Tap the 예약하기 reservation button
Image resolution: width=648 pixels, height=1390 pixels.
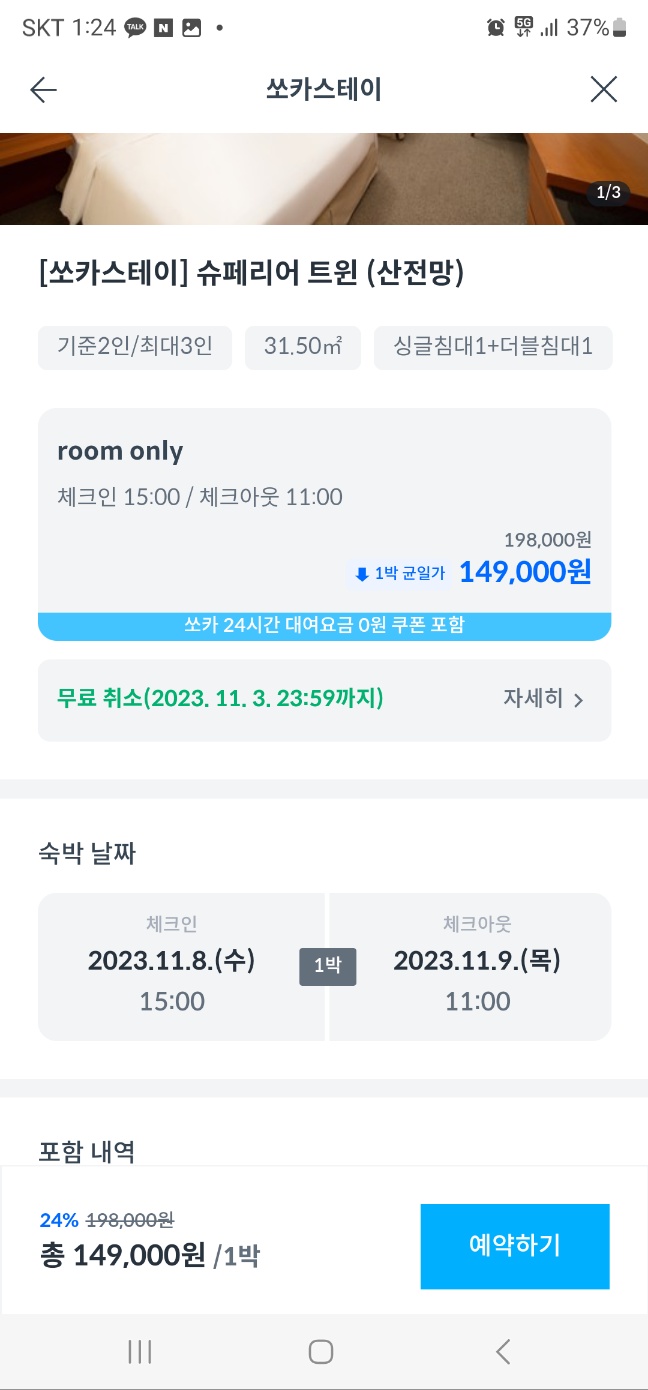(514, 1246)
